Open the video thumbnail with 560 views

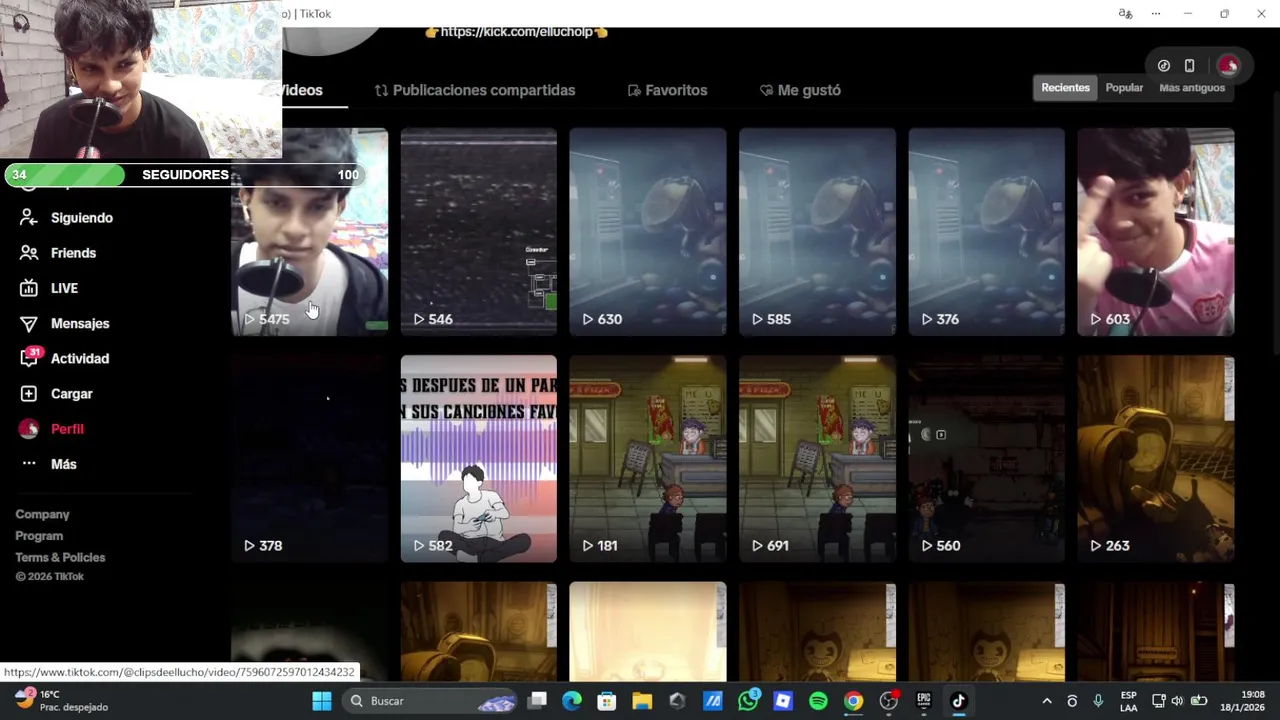987,459
